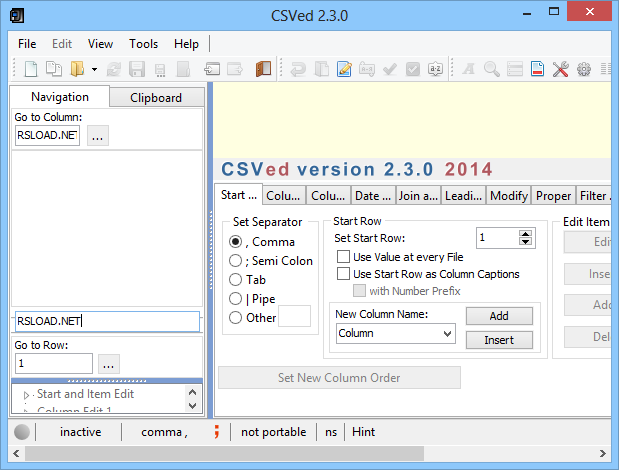Image resolution: width=619 pixels, height=470 pixels.
Task: Open the Date ... tab
Action: pos(373,196)
